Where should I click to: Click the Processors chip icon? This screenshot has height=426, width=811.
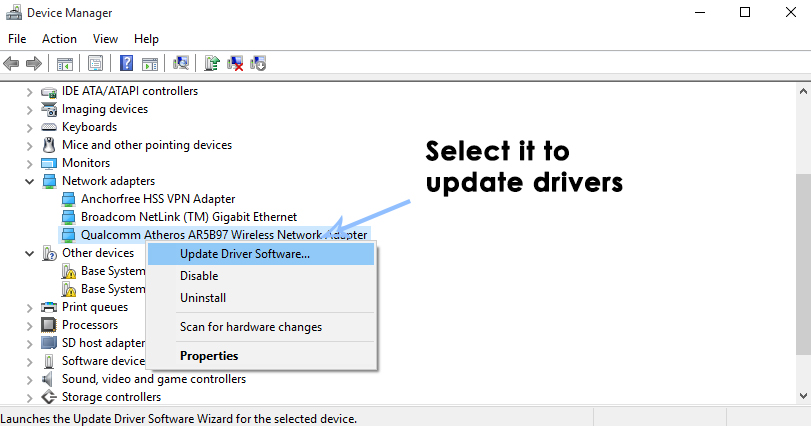pyautogui.click(x=49, y=325)
